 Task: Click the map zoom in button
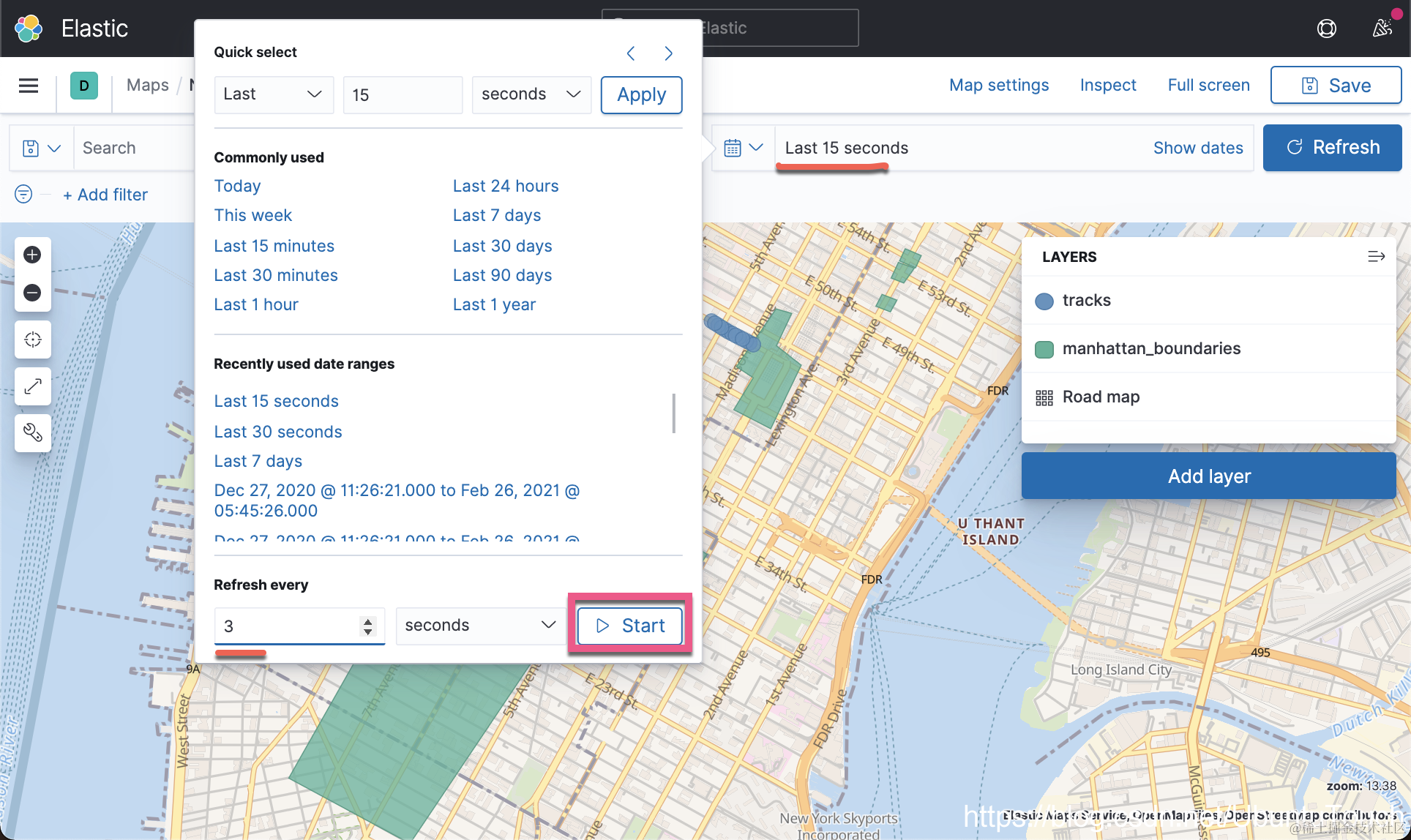[32, 255]
